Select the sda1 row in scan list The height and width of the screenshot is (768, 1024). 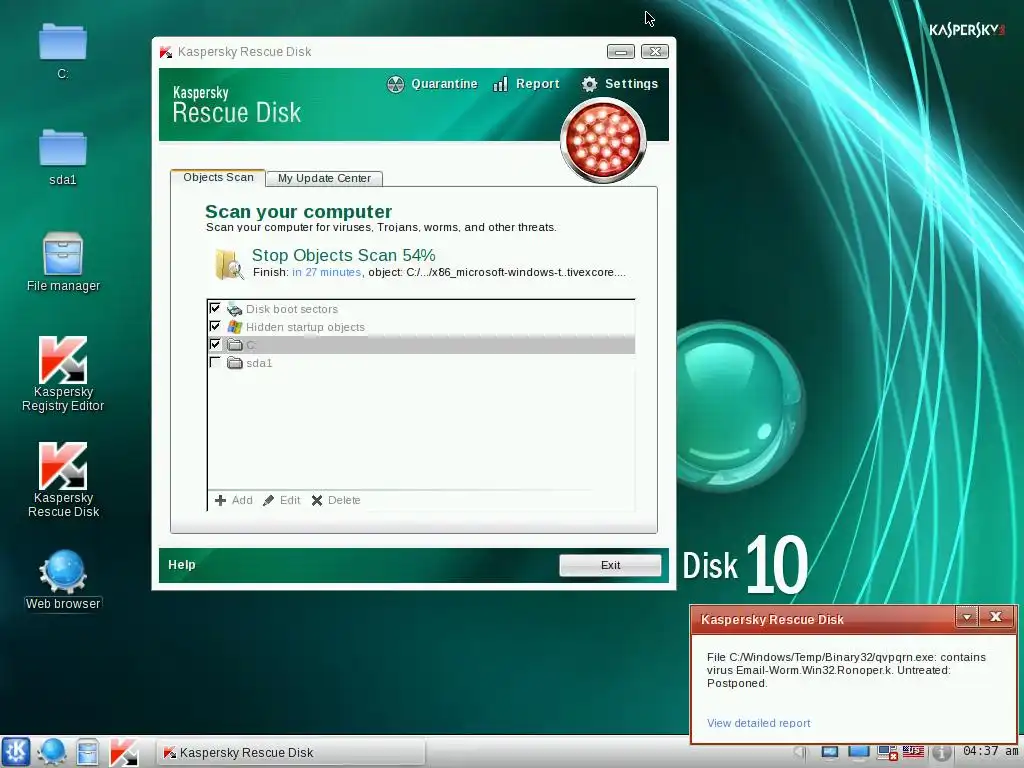(421, 362)
